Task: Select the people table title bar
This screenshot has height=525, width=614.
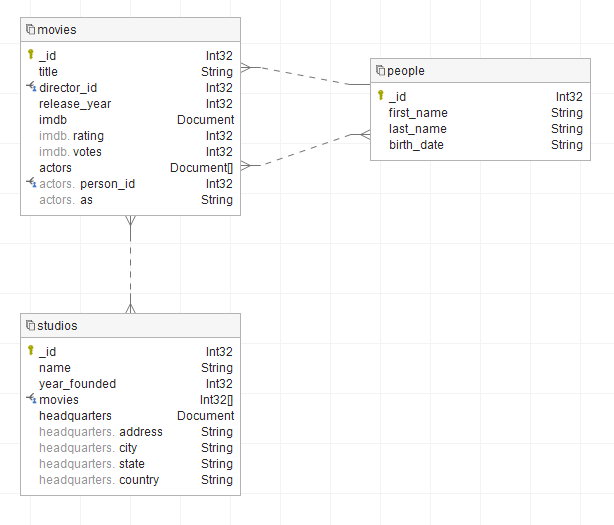Action: coord(480,71)
